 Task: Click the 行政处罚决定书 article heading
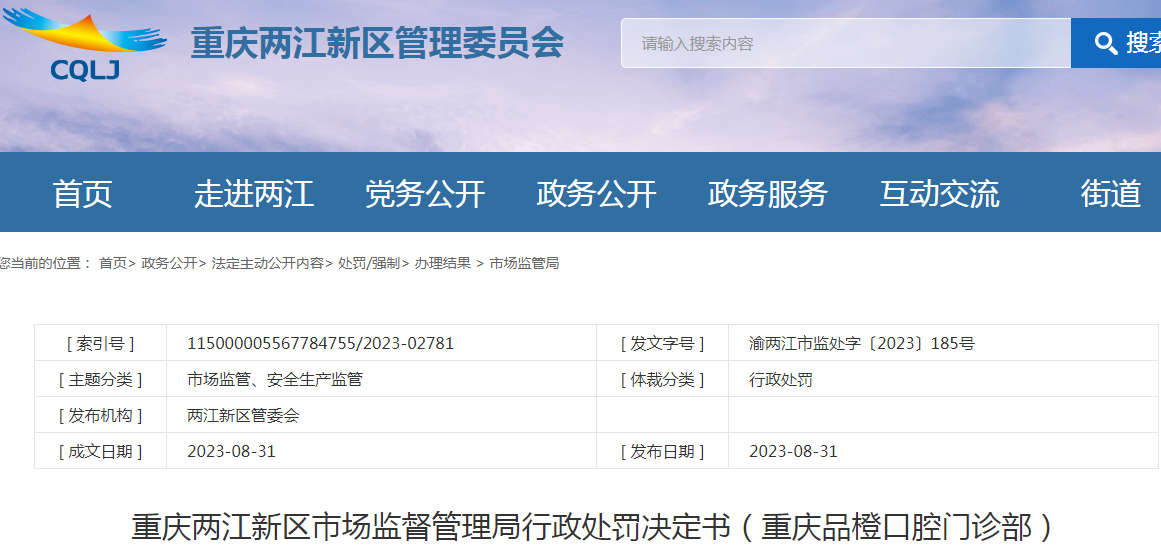click(x=592, y=528)
